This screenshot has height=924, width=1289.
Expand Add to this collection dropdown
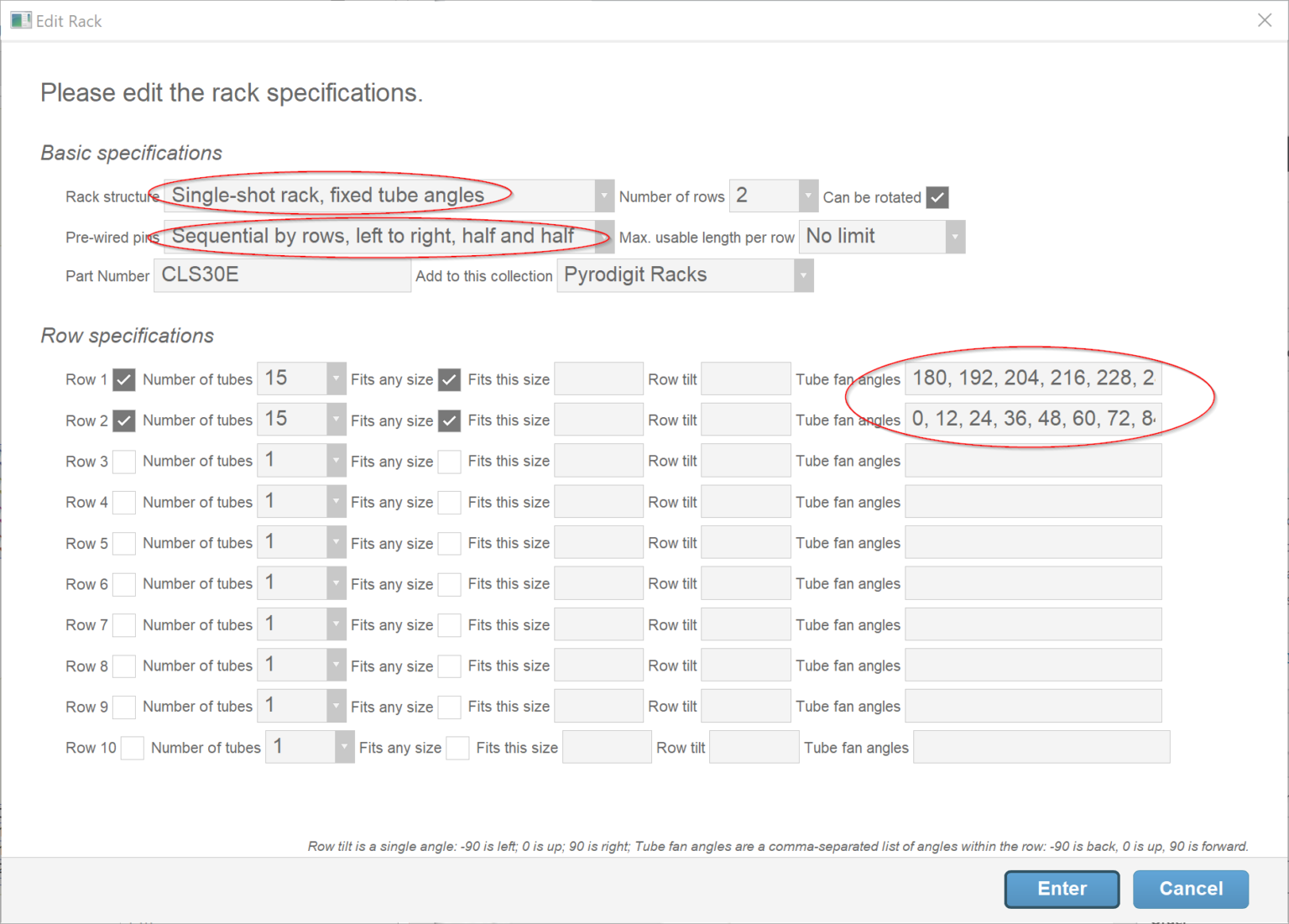[x=803, y=275]
